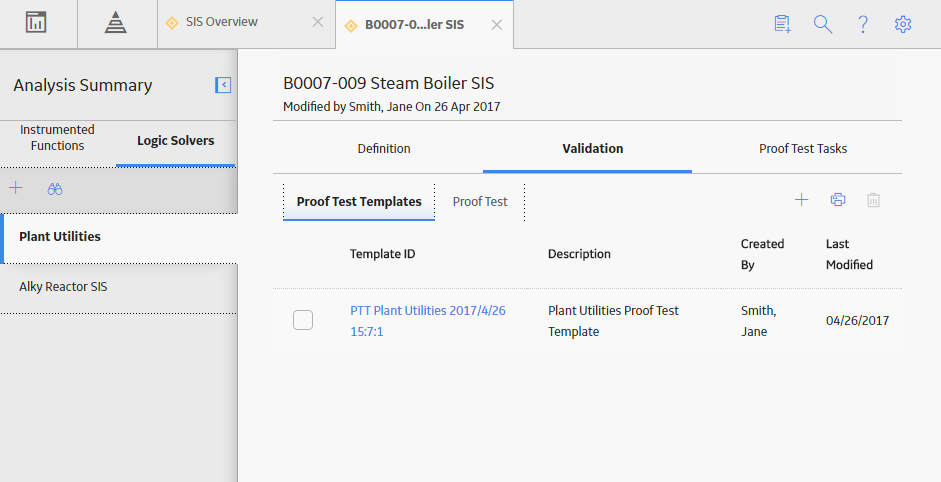
Task: Add a new logic solver with plus icon
Action: pyautogui.click(x=16, y=188)
